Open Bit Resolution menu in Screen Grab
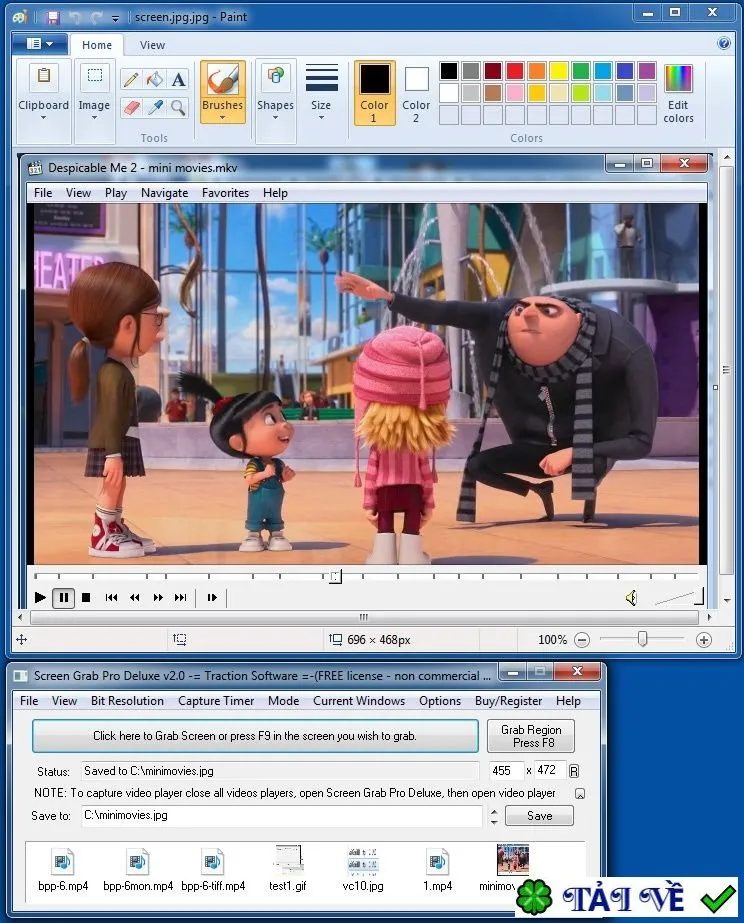The height and width of the screenshot is (923, 744). [127, 701]
